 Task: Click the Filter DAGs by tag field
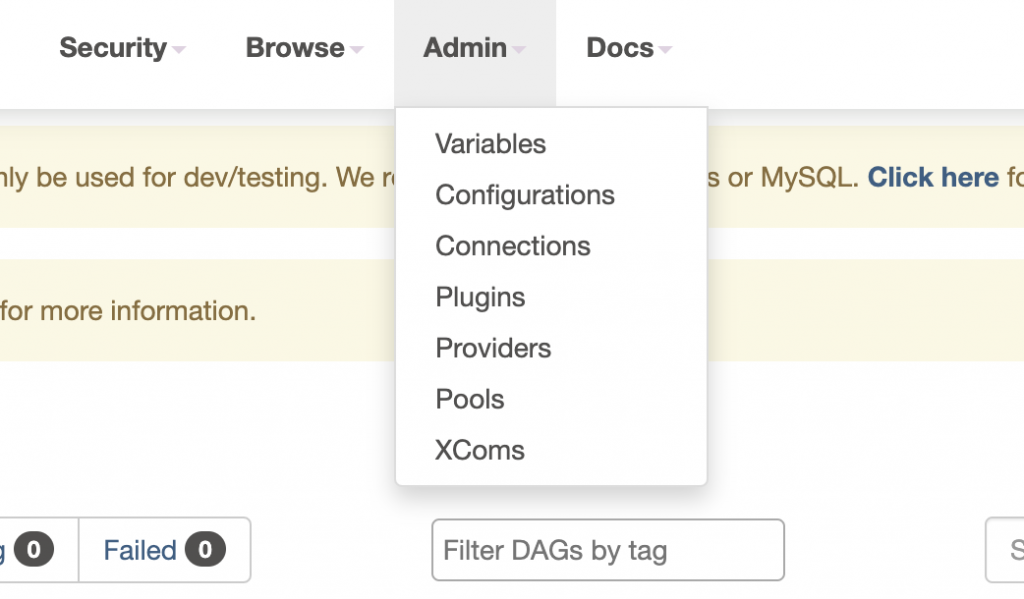(607, 550)
